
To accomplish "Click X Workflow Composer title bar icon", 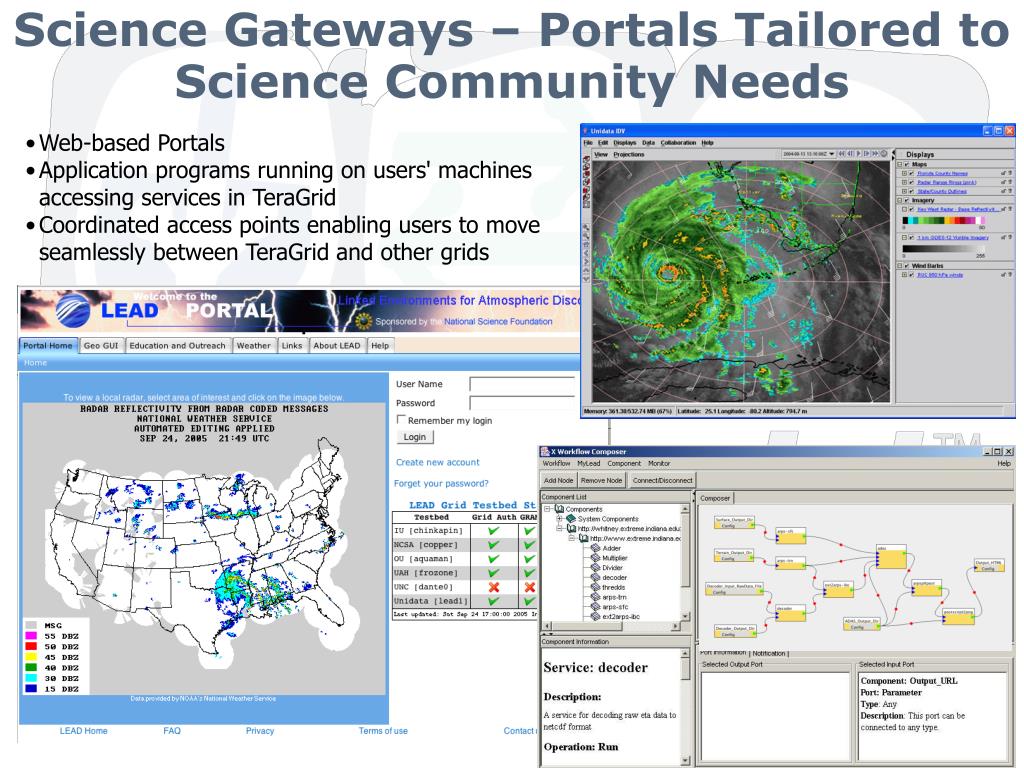I will pyautogui.click(x=545, y=451).
